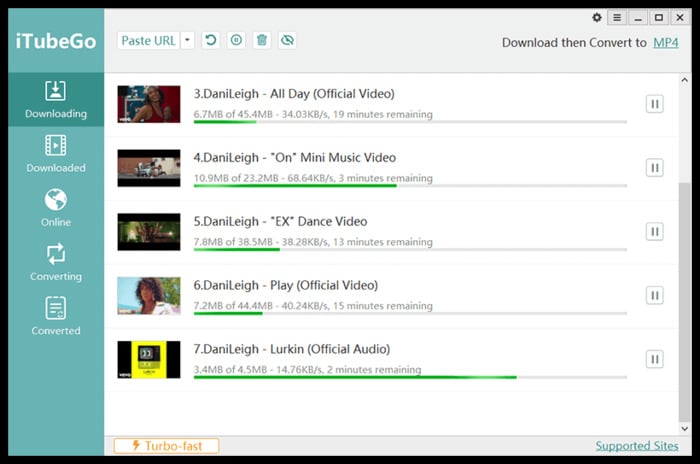Viewport: 700px width, 464px height.
Task: Open the Online browser section
Action: [x=56, y=208]
